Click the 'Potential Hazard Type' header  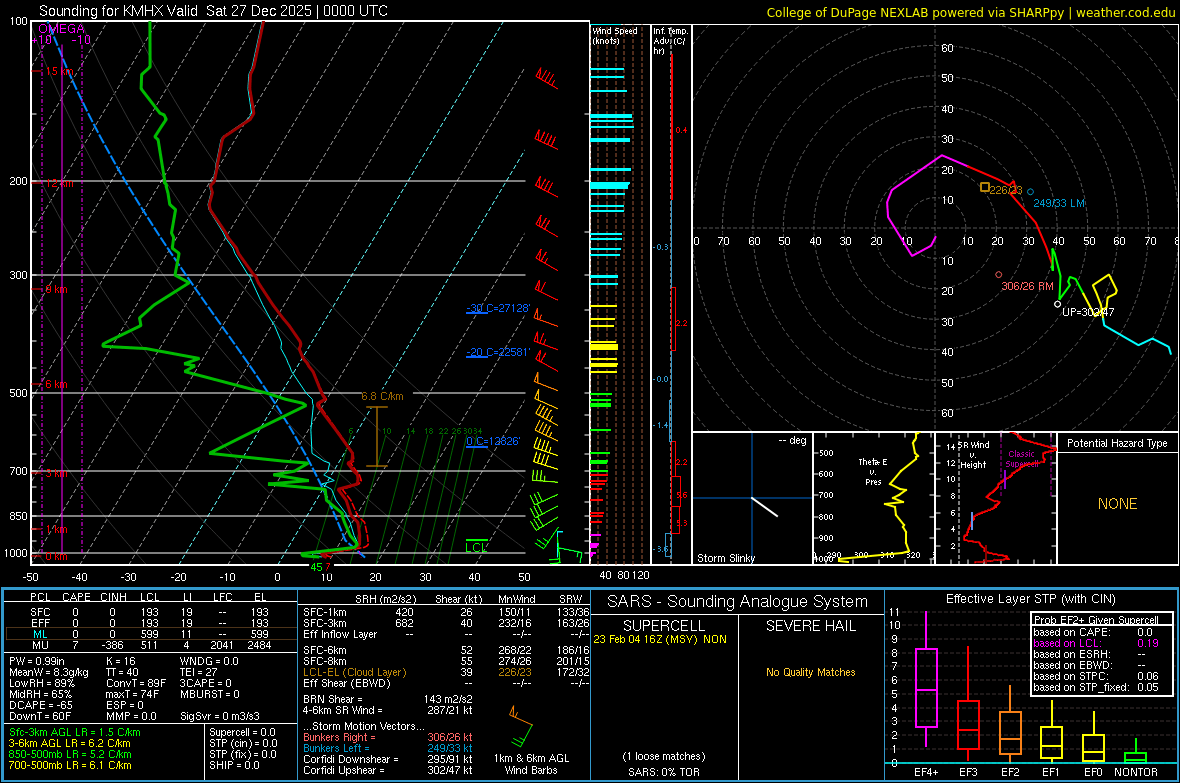[x=1118, y=443]
